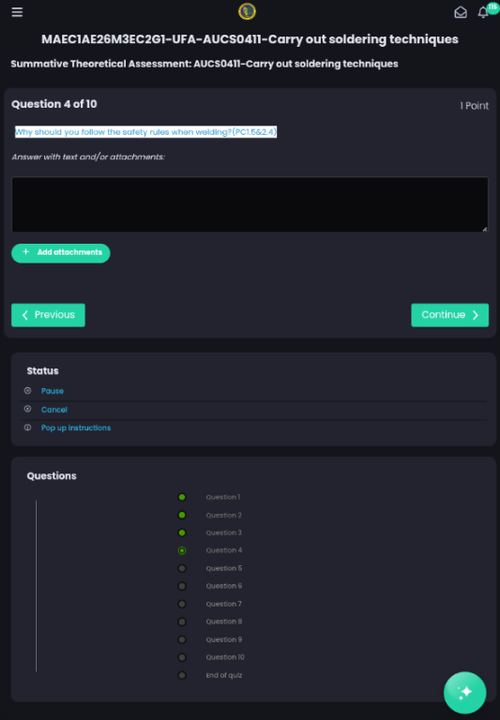Click the Summative Theoretical Assessment subtitle
Image resolution: width=500 pixels, height=720 pixels.
204,64
